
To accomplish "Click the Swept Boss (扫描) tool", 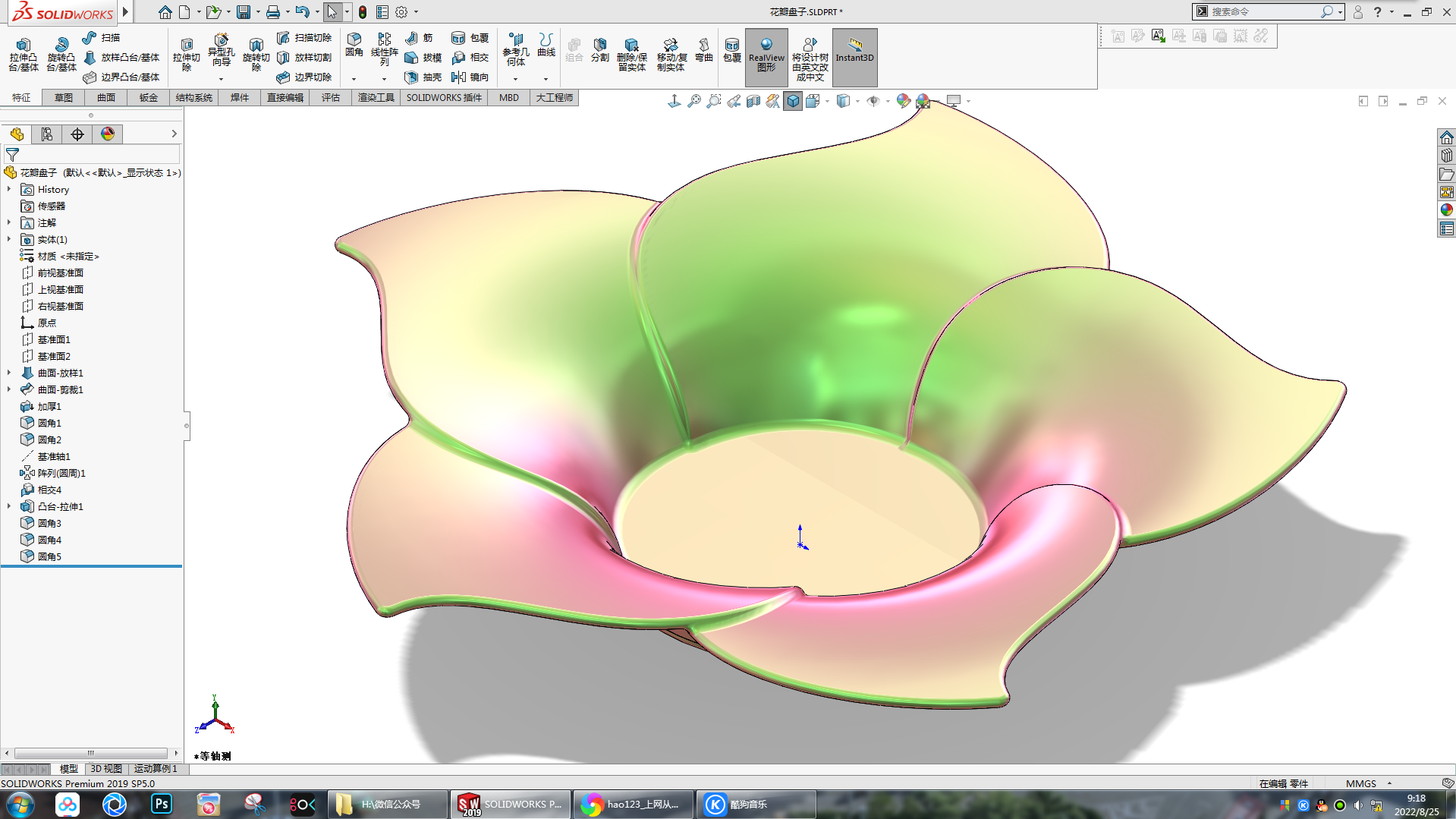I will coord(102,37).
